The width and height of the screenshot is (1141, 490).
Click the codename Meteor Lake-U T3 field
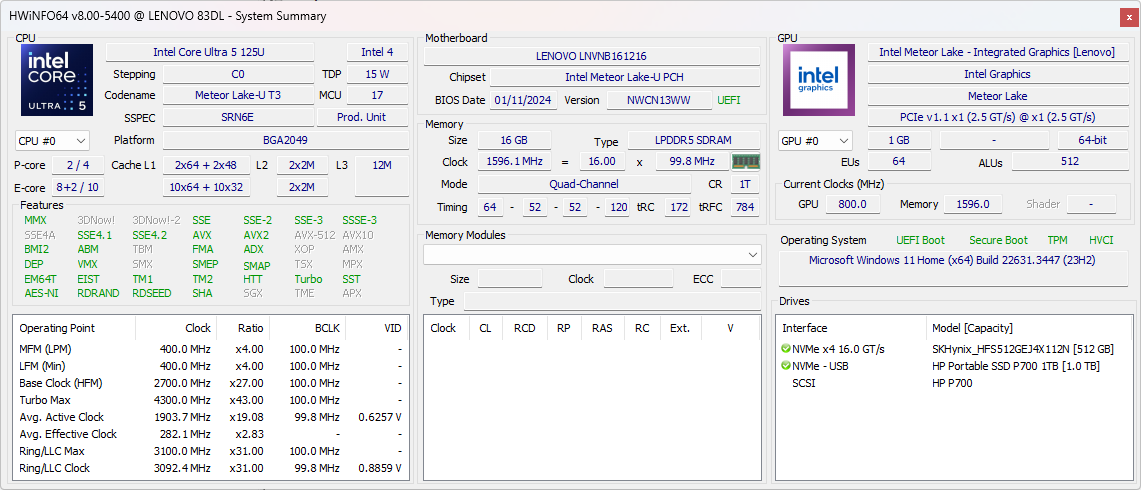click(238, 95)
